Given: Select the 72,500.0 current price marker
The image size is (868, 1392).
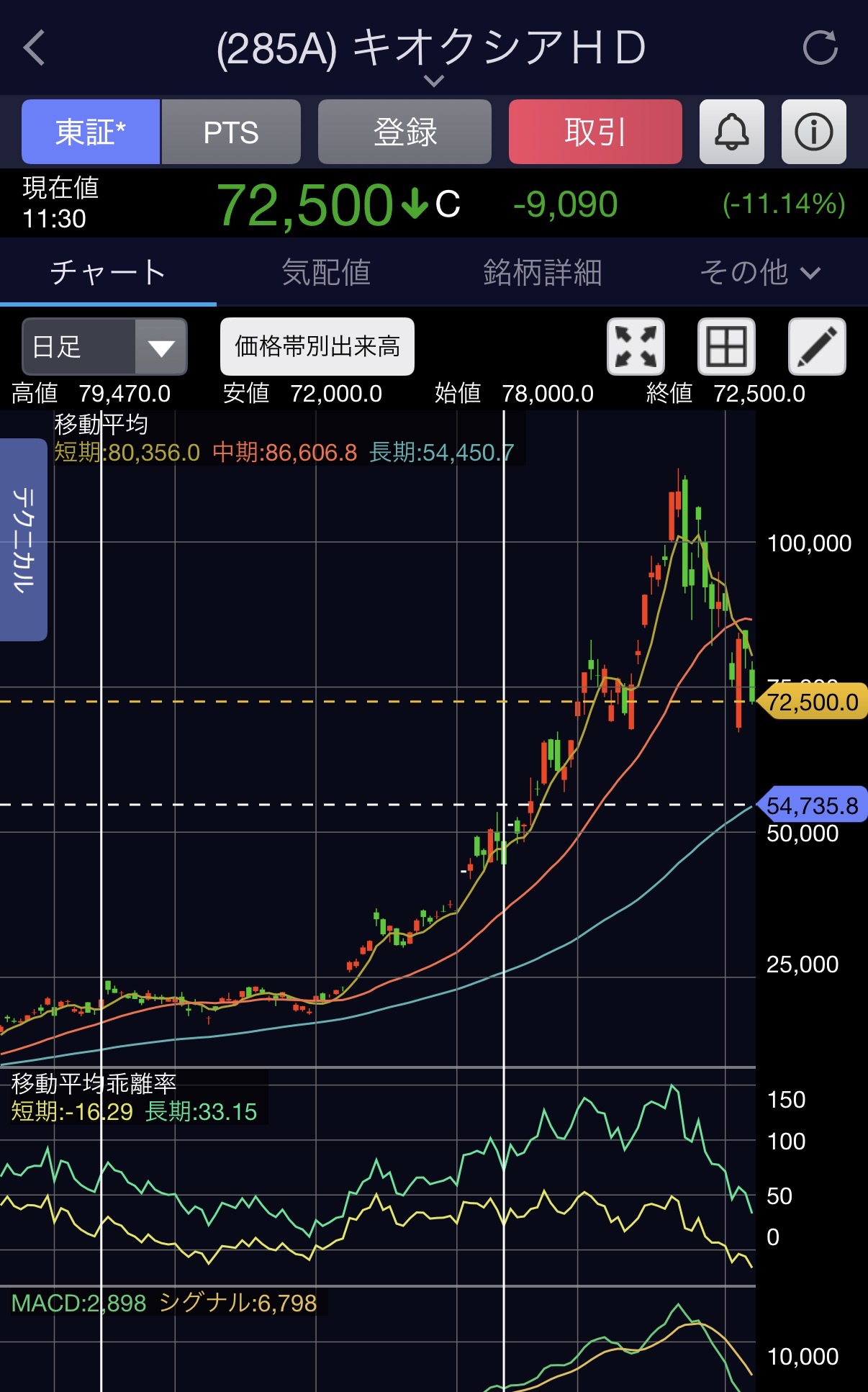Looking at the screenshot, I should click(x=813, y=702).
